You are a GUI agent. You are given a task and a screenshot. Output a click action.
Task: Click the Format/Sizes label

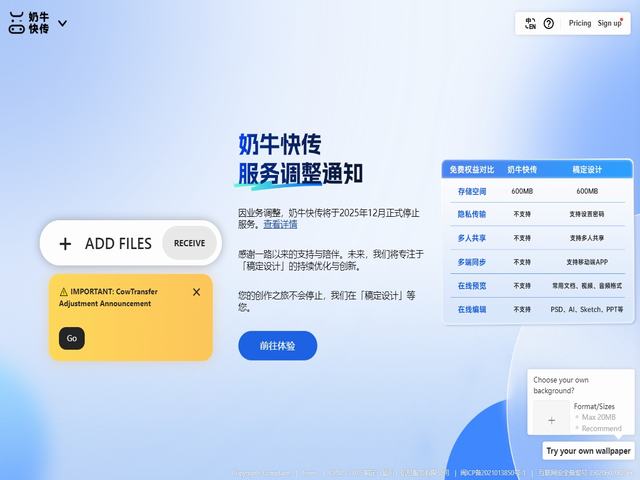[594, 406]
